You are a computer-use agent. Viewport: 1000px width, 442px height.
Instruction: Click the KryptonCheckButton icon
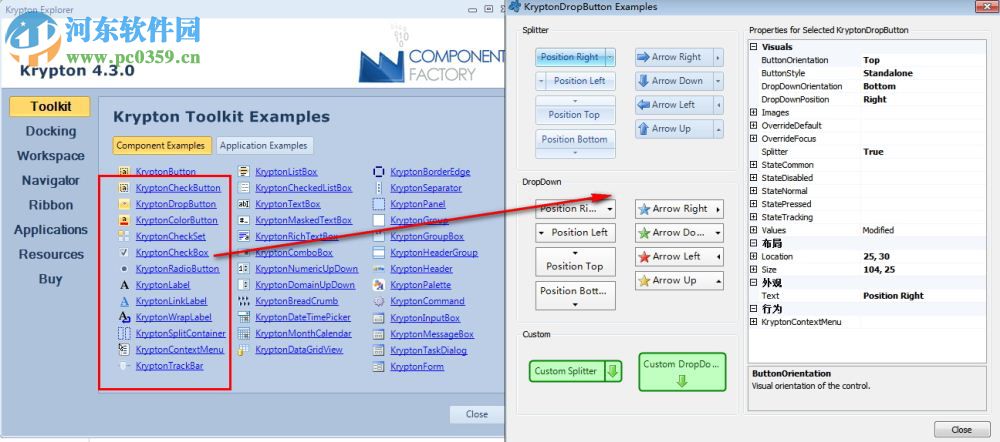[x=124, y=188]
